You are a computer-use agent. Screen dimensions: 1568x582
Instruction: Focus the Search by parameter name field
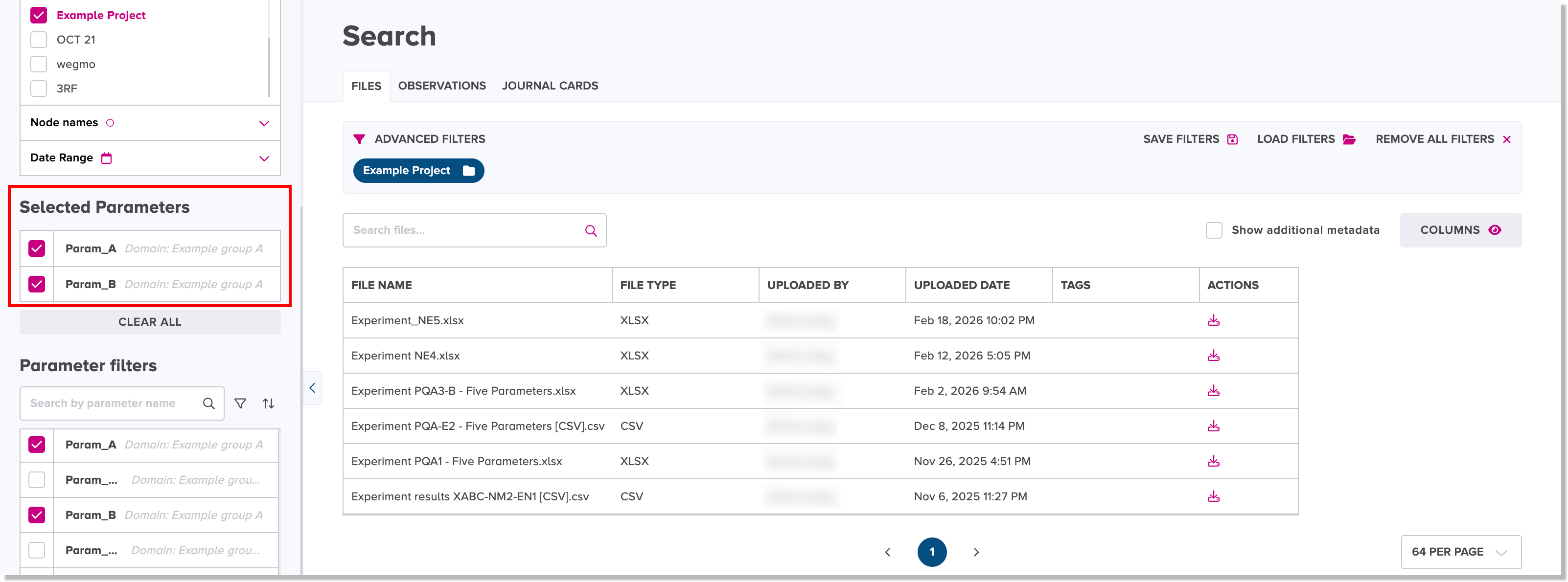(122, 403)
